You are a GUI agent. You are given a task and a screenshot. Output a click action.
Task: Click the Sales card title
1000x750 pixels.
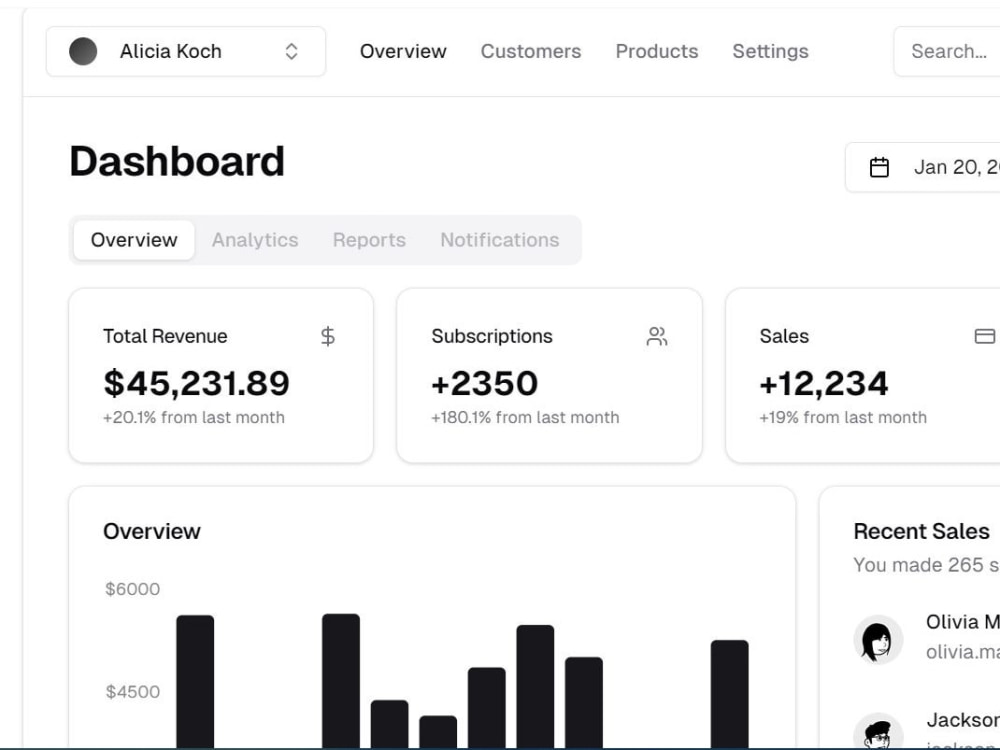784,336
